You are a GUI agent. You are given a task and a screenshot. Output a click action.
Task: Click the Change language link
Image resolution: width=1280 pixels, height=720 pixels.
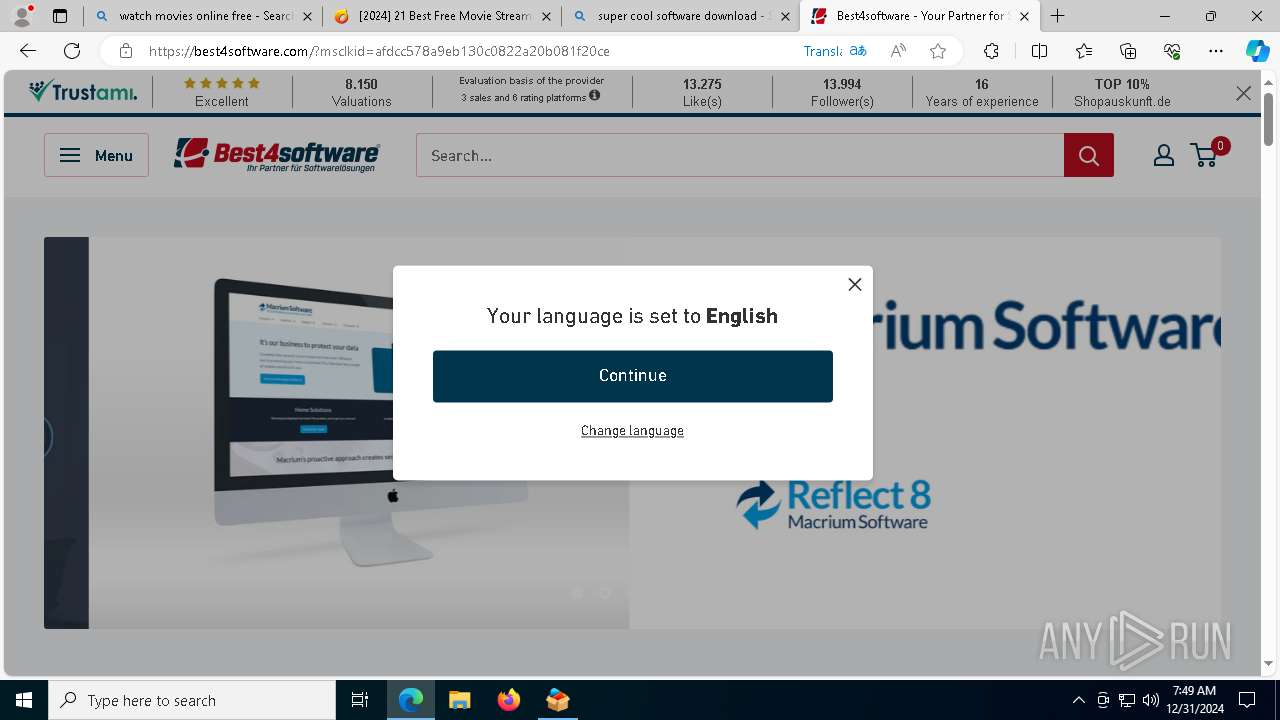tap(632, 431)
